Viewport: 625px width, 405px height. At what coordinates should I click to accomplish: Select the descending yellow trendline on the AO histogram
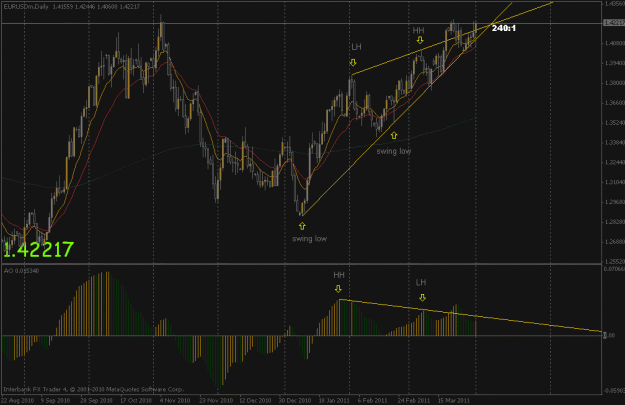(x=470, y=315)
